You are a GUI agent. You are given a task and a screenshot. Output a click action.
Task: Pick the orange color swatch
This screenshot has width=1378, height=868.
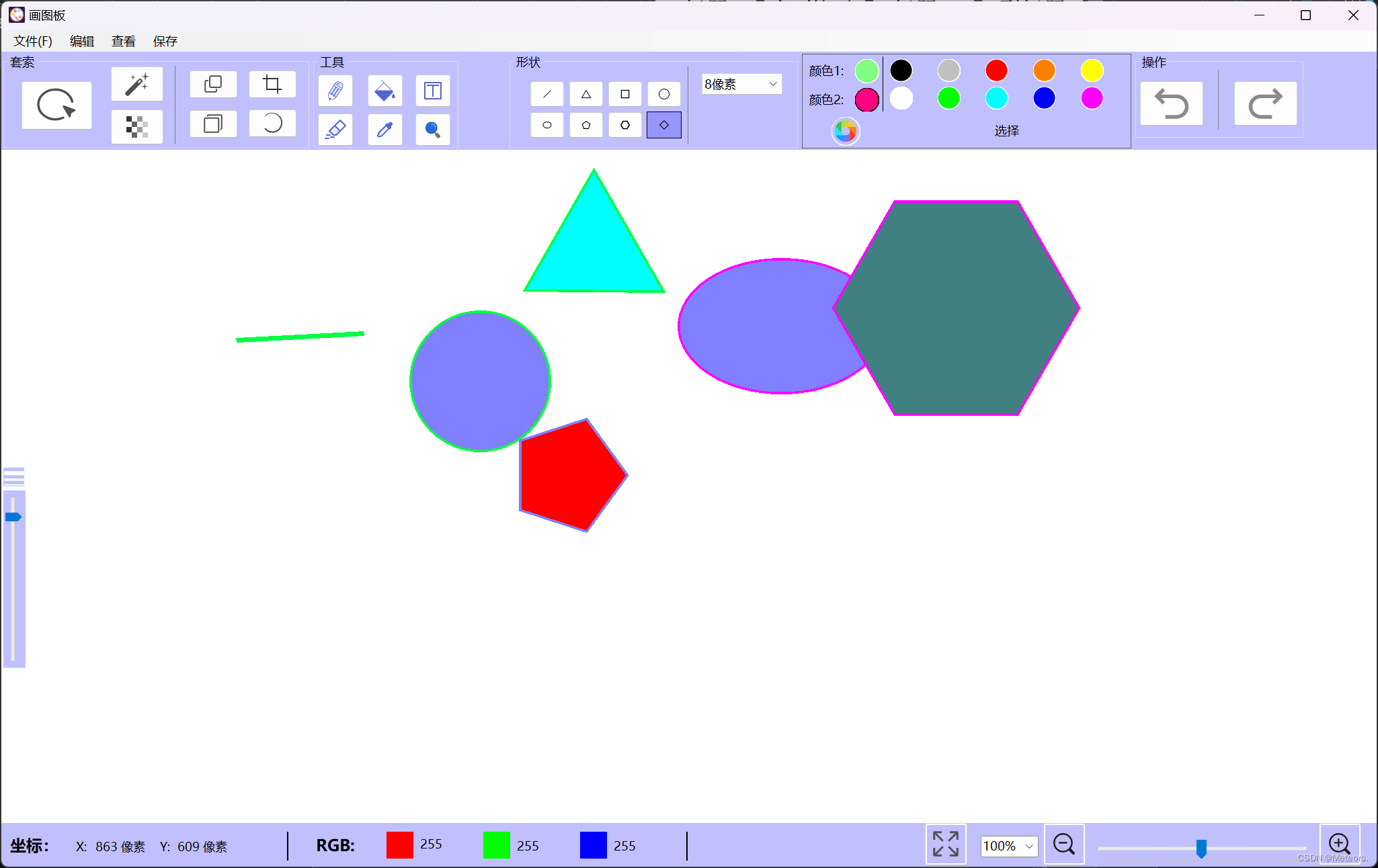(x=1044, y=71)
